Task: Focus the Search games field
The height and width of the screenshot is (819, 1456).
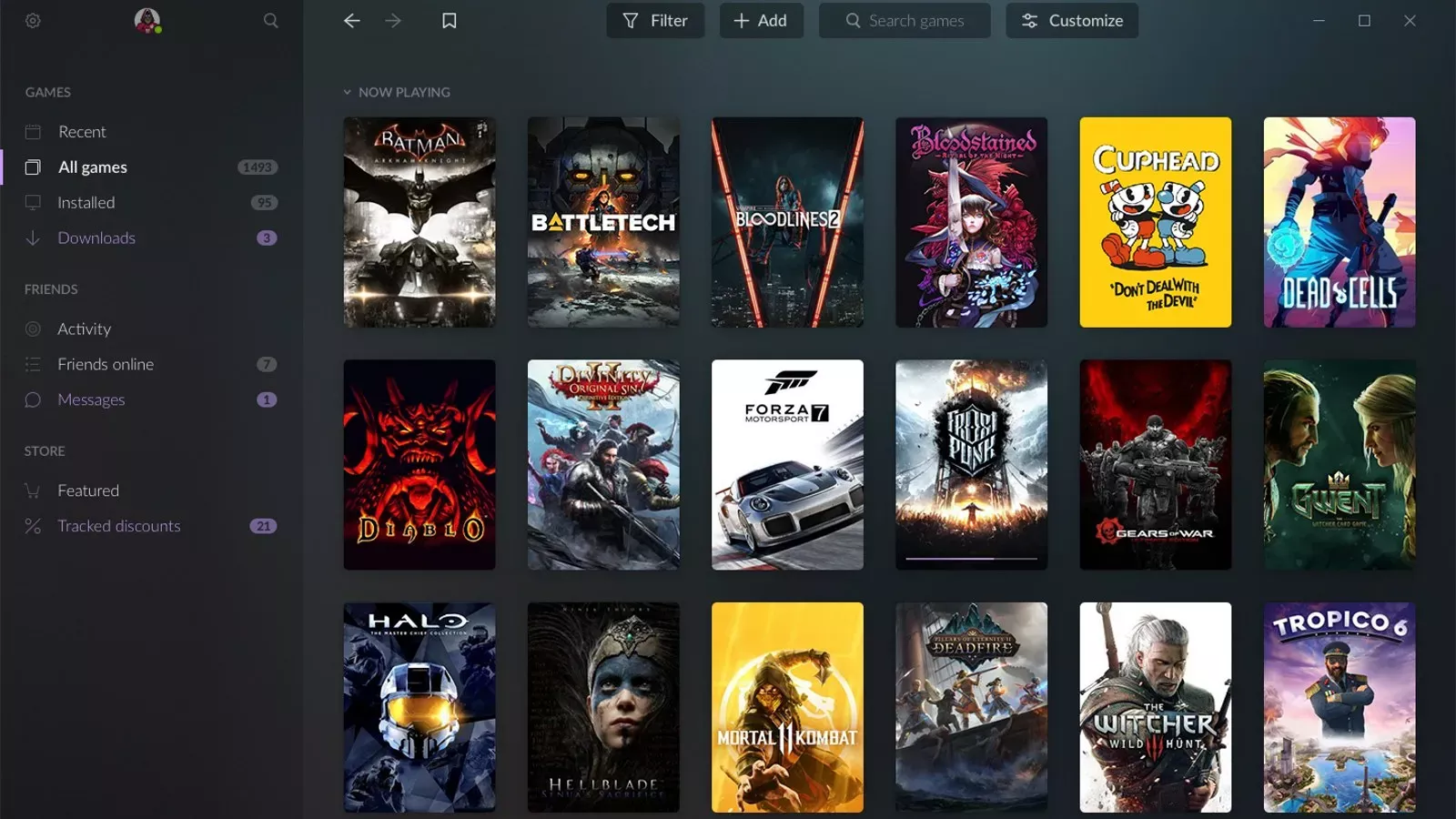Action: pyautogui.click(x=905, y=20)
